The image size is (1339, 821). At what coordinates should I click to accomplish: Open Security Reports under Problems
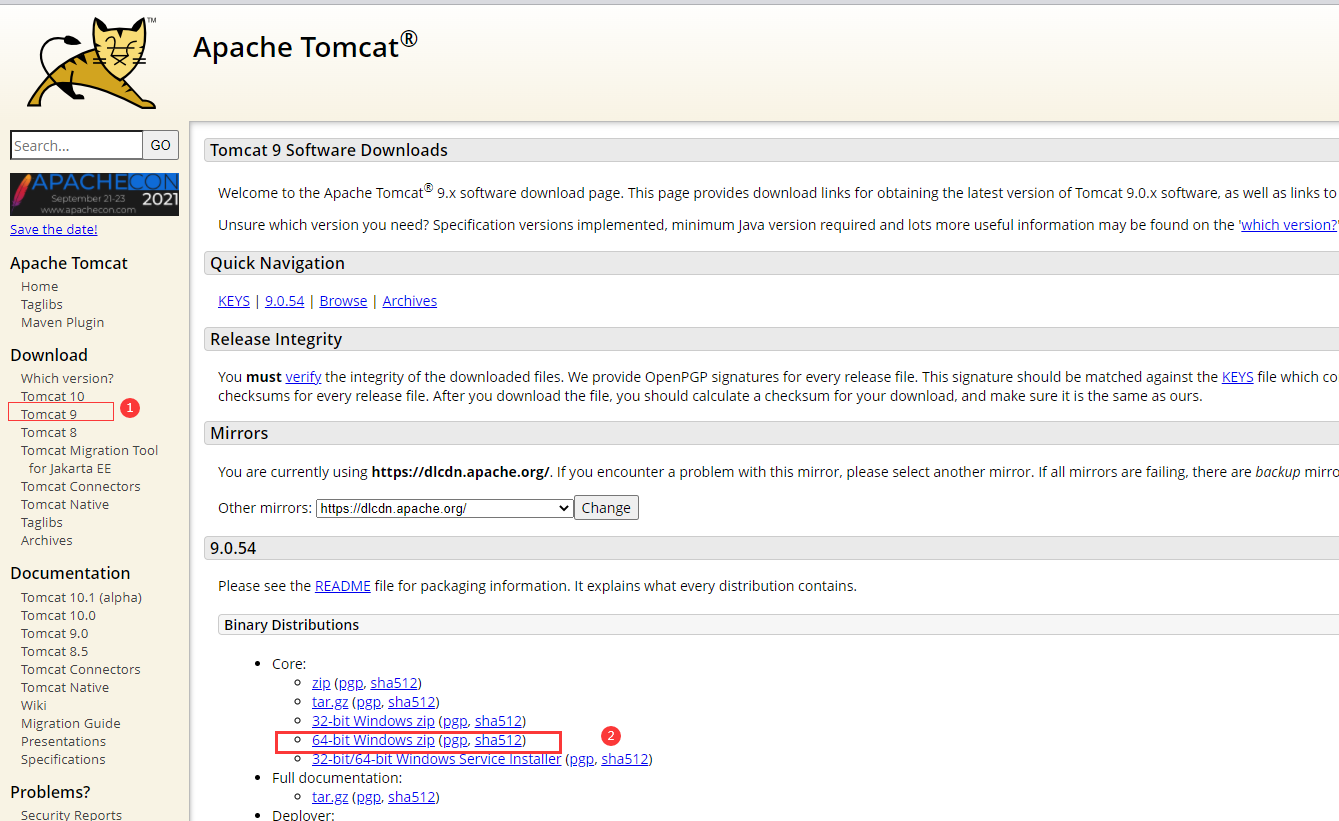[x=71, y=815]
